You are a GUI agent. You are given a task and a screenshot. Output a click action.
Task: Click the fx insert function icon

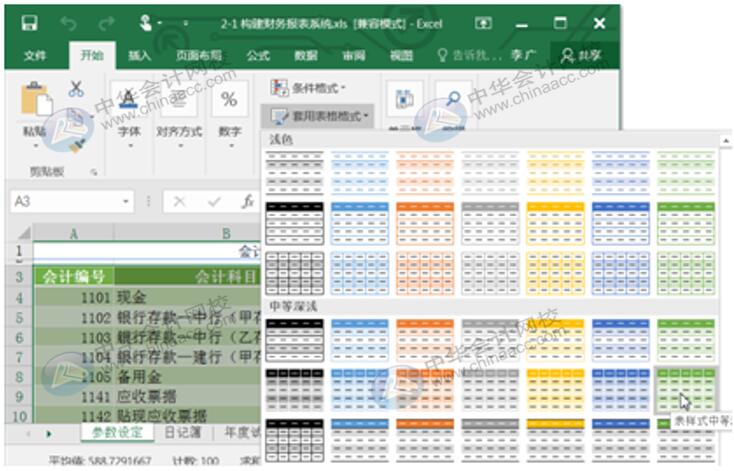pyautogui.click(x=248, y=202)
